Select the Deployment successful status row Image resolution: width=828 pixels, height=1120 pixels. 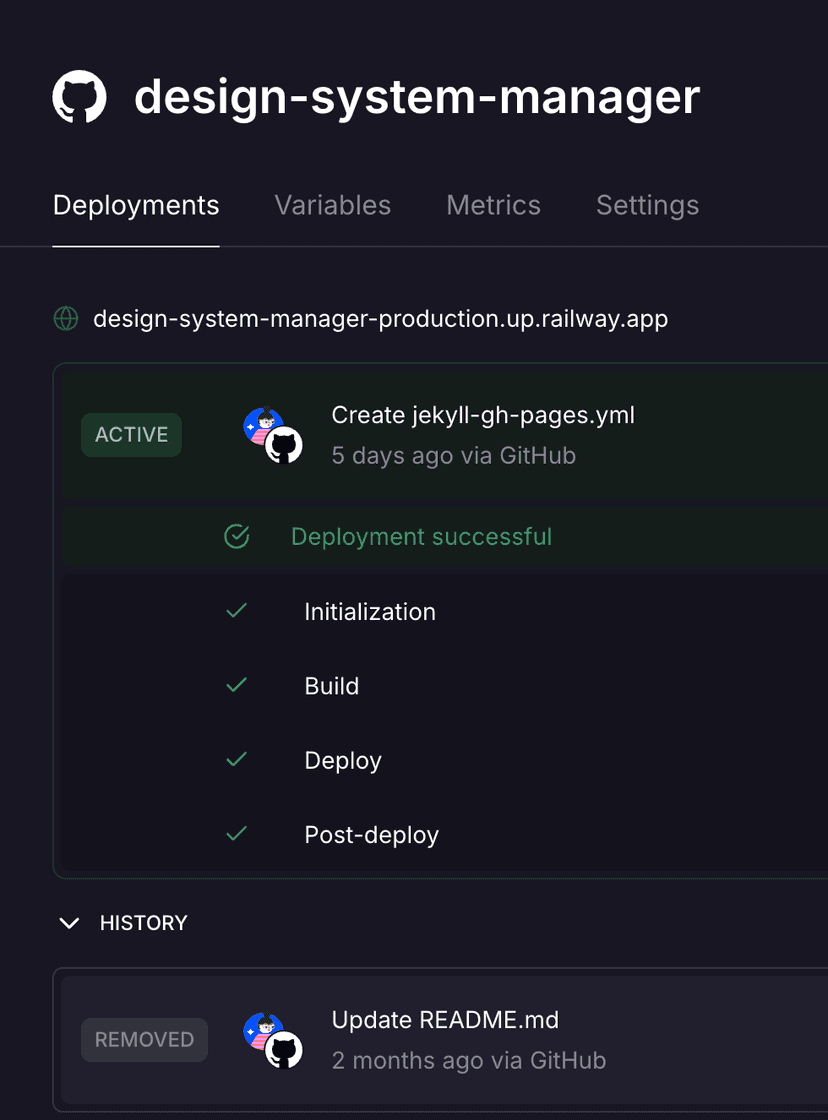coord(444,536)
